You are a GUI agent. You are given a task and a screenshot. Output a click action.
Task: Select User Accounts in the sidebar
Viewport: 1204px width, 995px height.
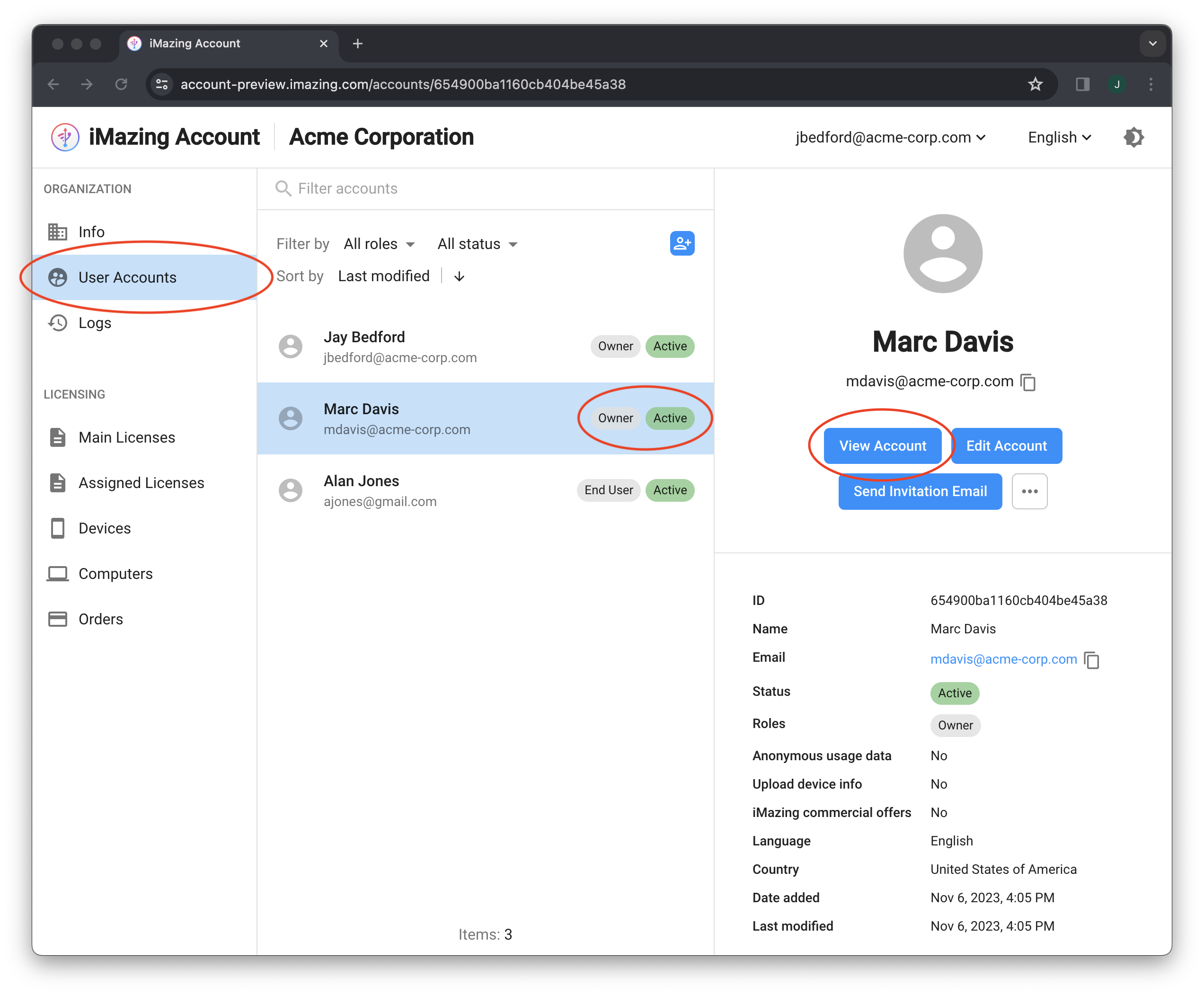point(144,277)
